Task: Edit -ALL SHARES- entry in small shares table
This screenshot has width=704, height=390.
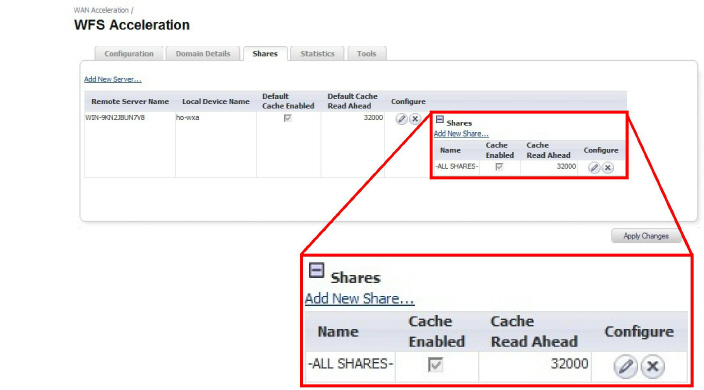Action: 594,167
